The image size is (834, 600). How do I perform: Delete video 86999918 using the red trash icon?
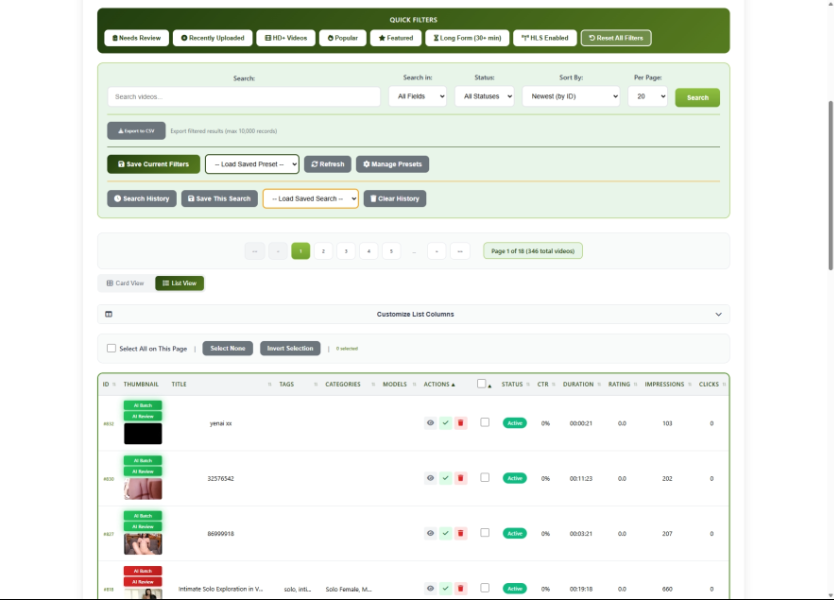[461, 533]
